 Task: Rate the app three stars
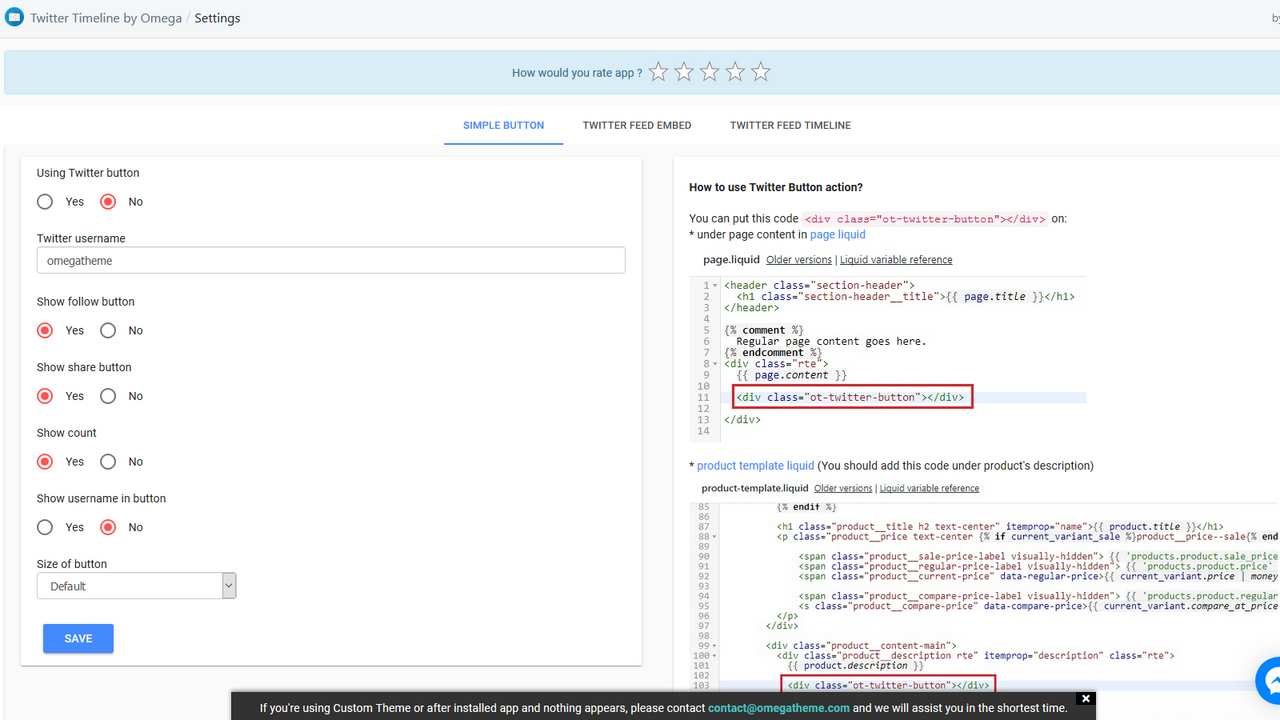710,72
